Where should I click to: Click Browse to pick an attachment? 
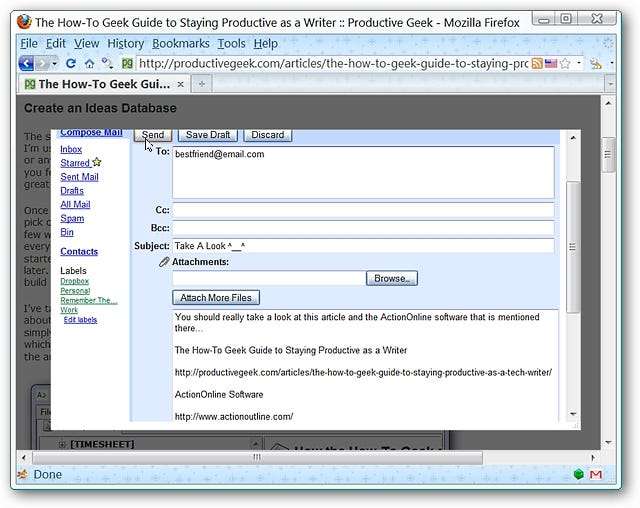[391, 278]
